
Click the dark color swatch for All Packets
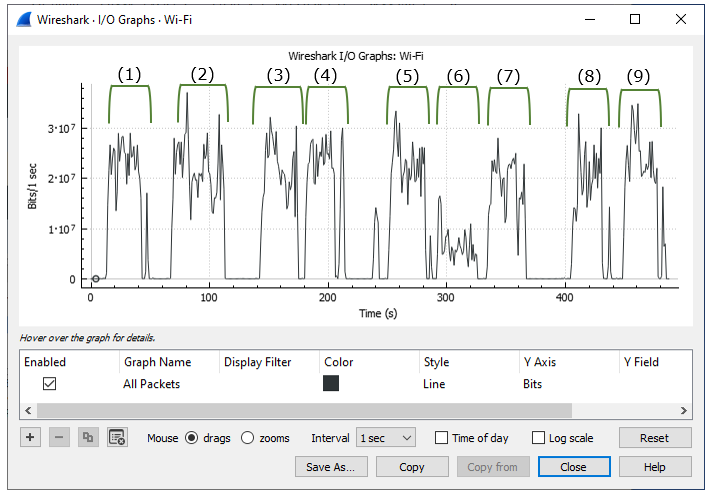[x=331, y=384]
